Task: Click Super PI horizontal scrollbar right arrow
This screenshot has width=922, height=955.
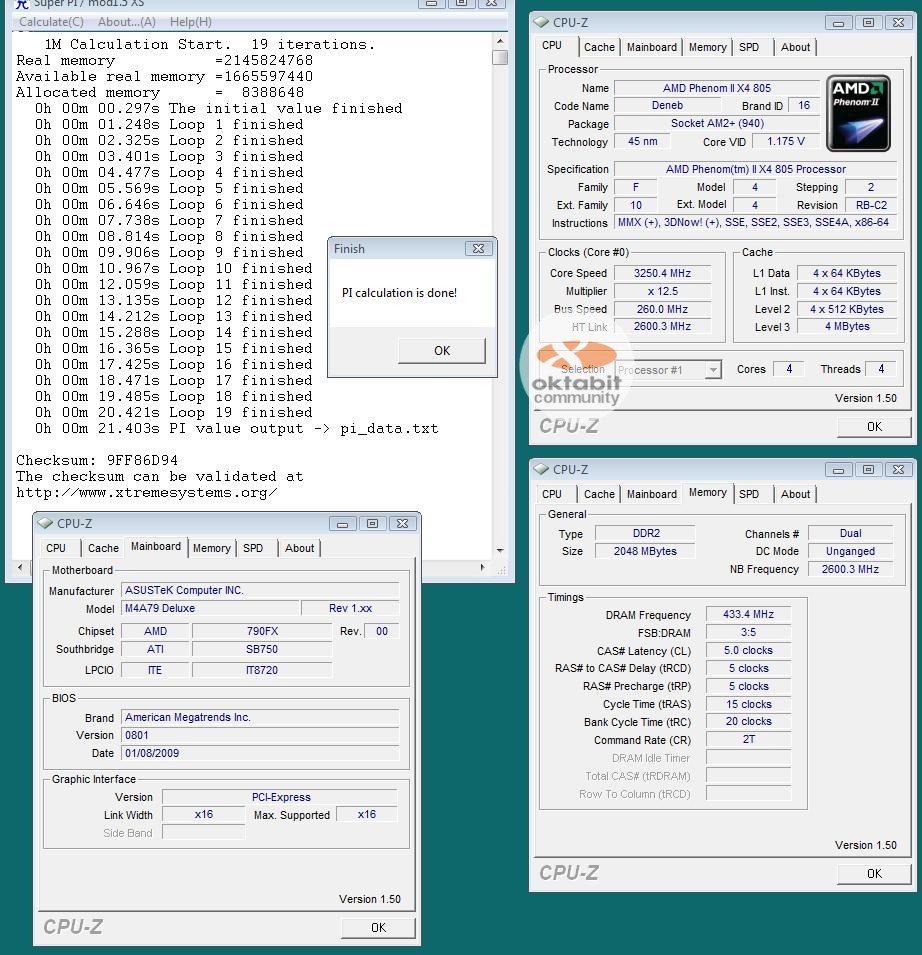Action: [x=483, y=567]
